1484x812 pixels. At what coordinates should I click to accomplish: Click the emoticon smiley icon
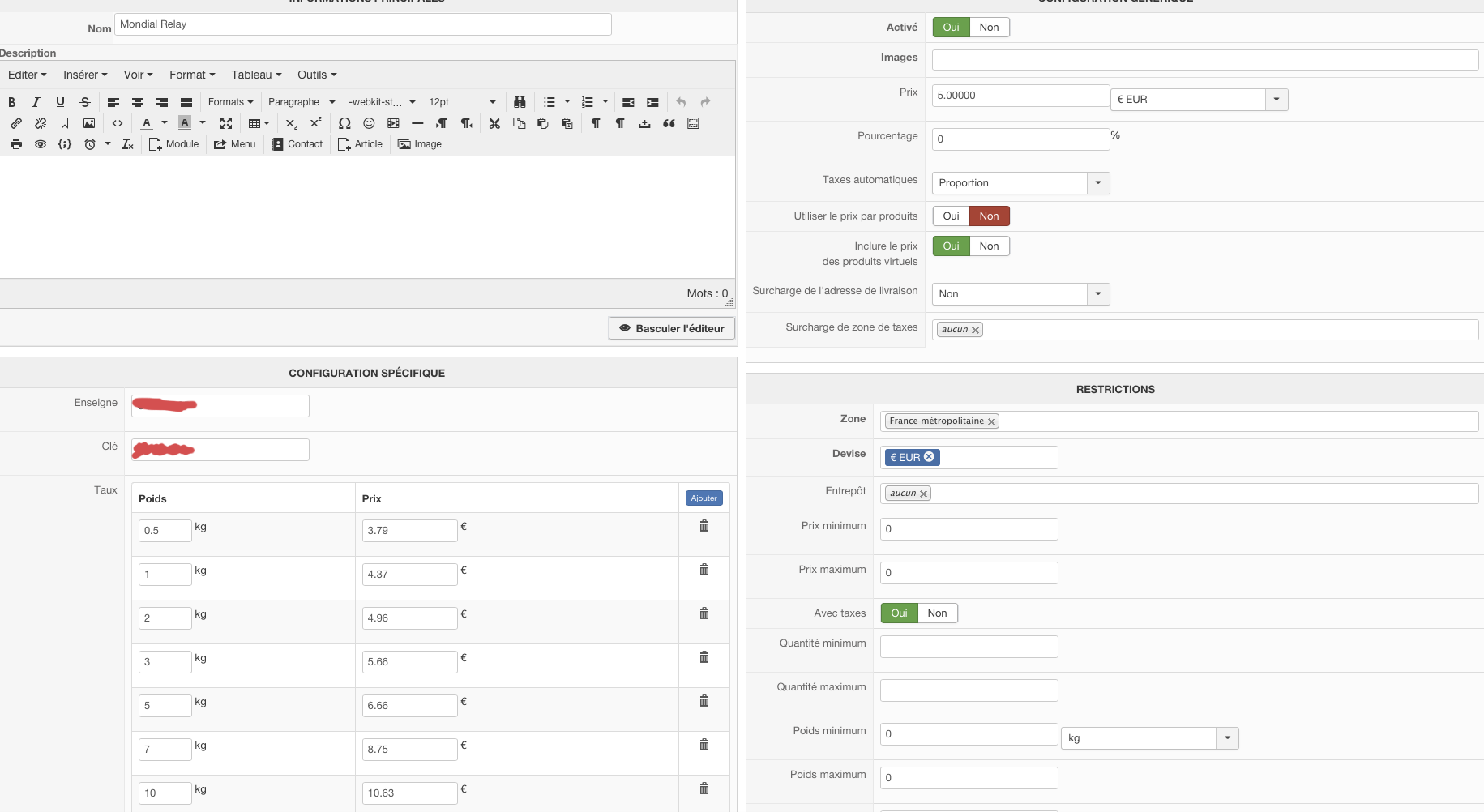coord(369,123)
